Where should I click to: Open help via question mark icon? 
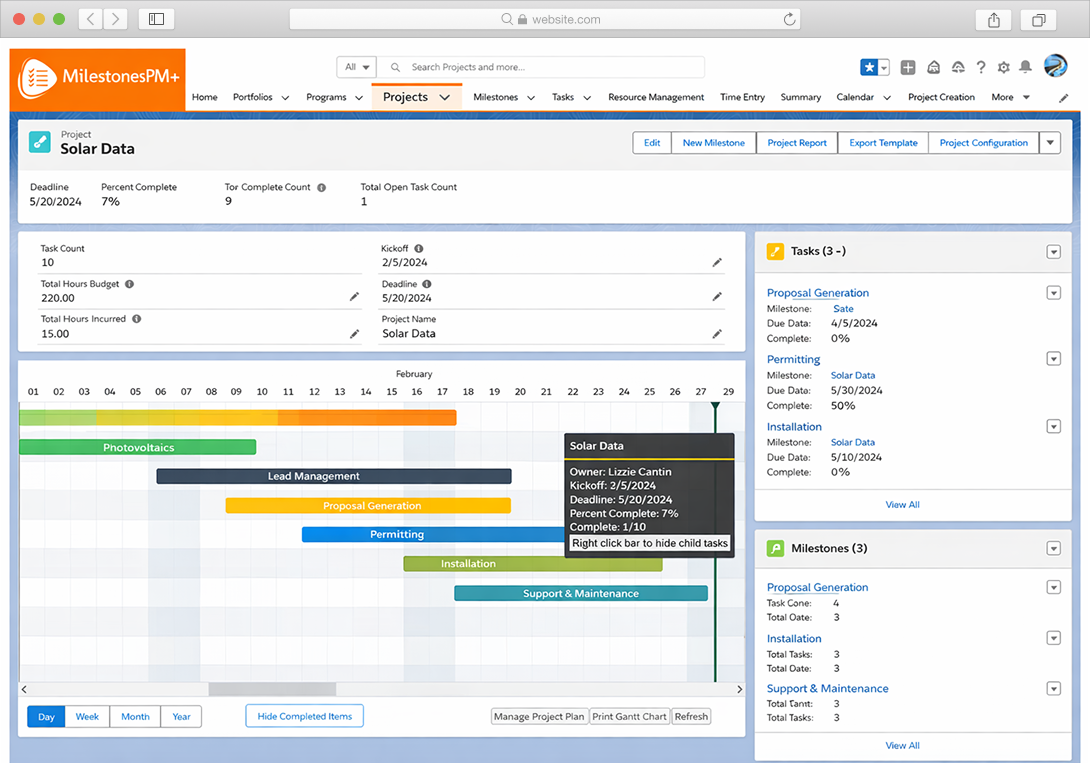click(x=981, y=67)
